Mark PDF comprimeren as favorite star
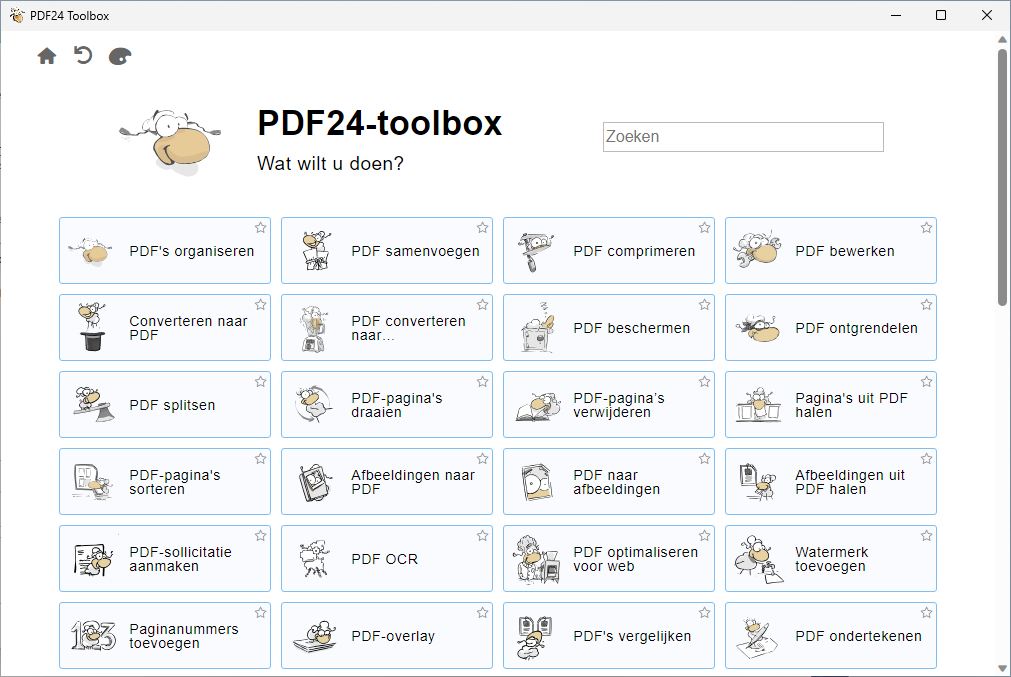Viewport: 1011px width, 677px height. coord(704,228)
